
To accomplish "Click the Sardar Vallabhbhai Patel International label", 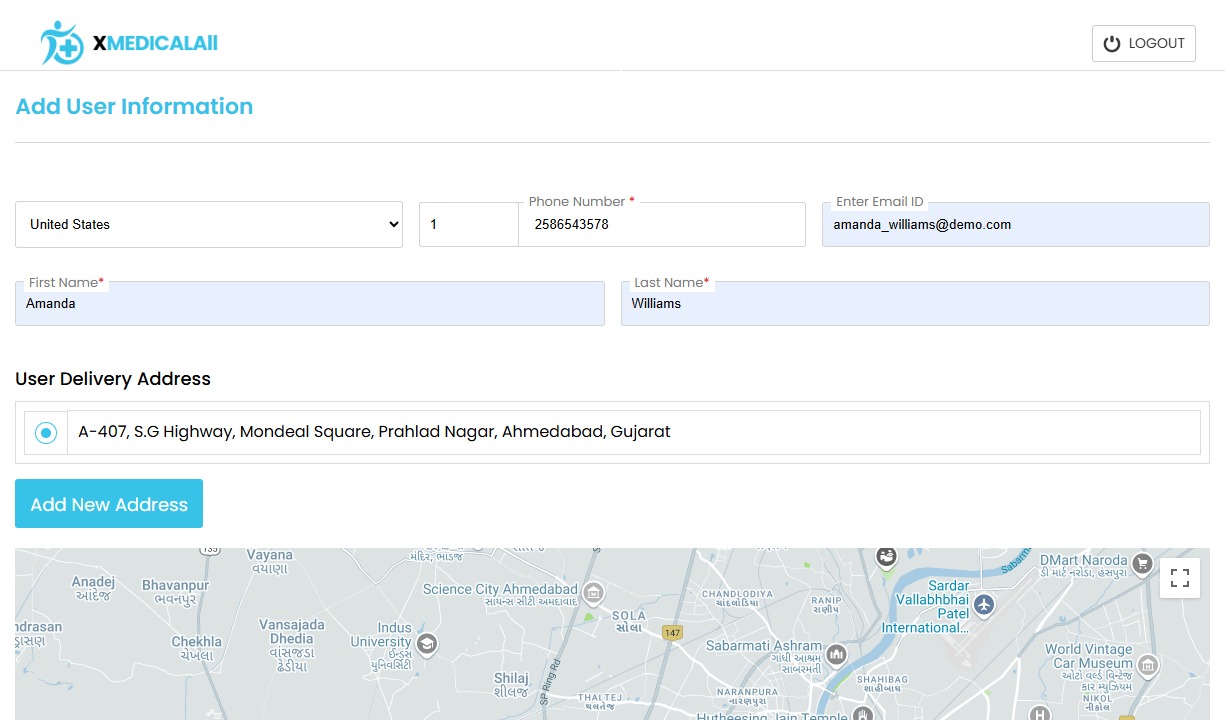I will click(x=926, y=607).
